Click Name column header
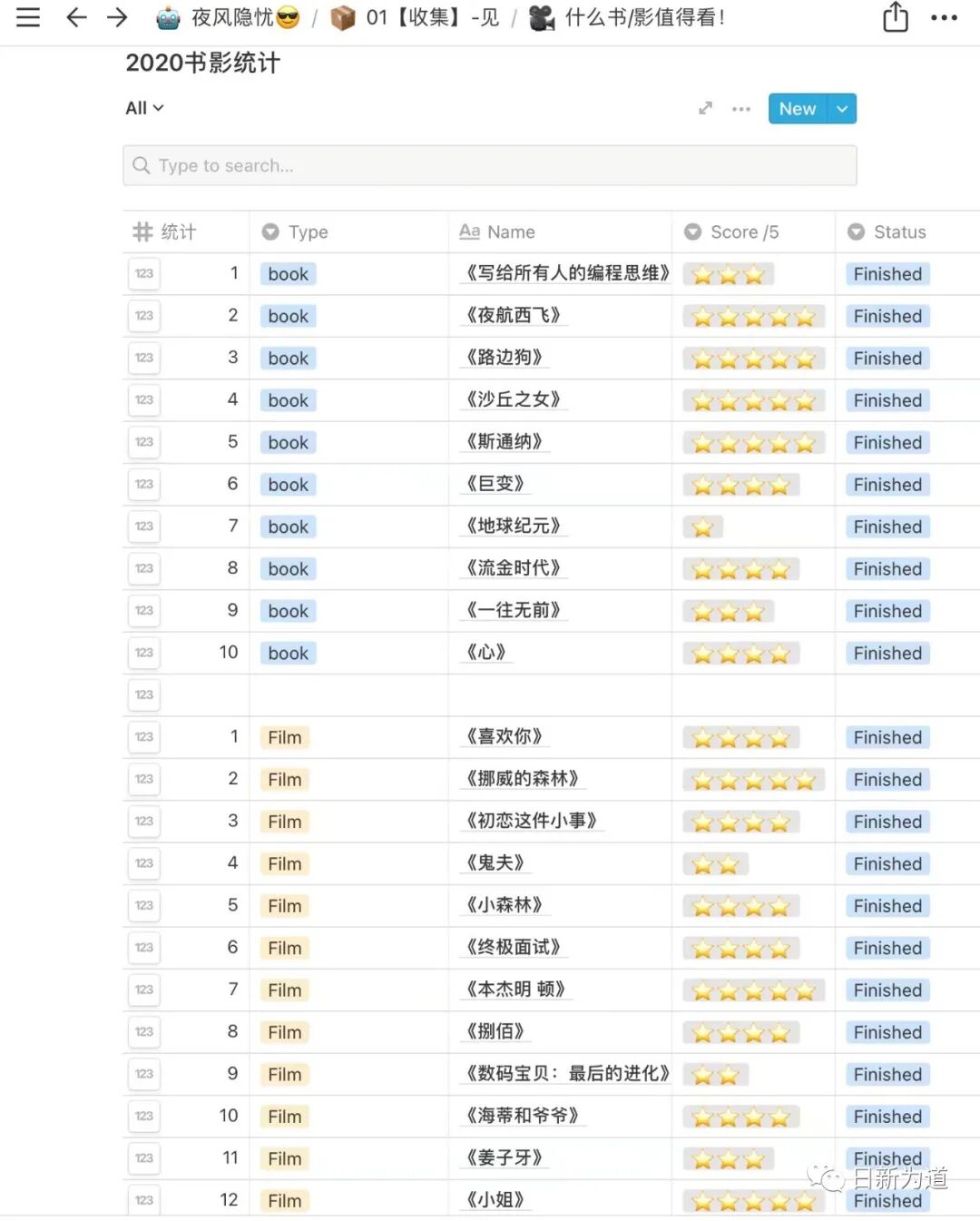The width and height of the screenshot is (980, 1221). pyautogui.click(x=560, y=231)
